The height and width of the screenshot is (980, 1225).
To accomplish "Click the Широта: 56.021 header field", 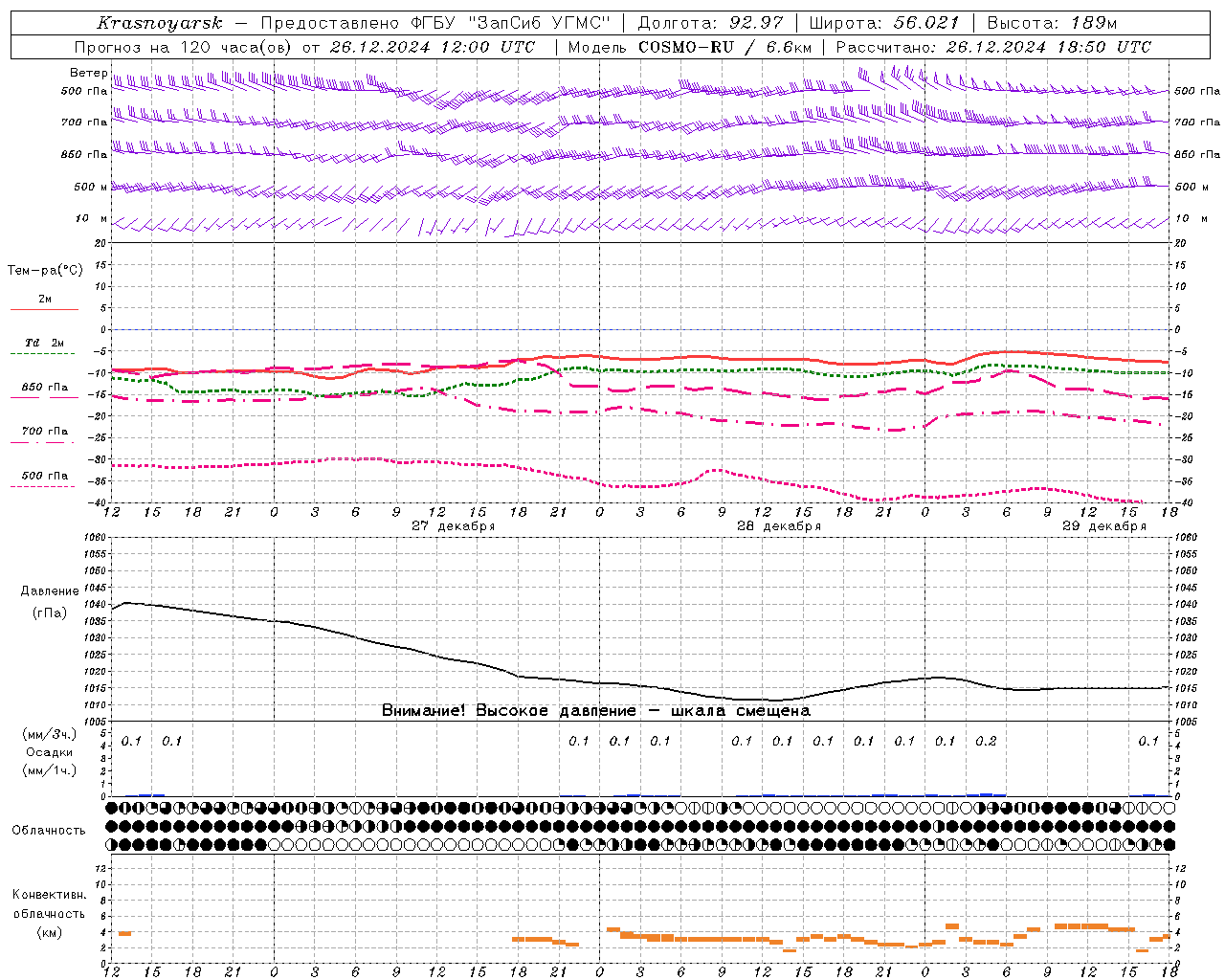I will pyautogui.click(x=883, y=23).
